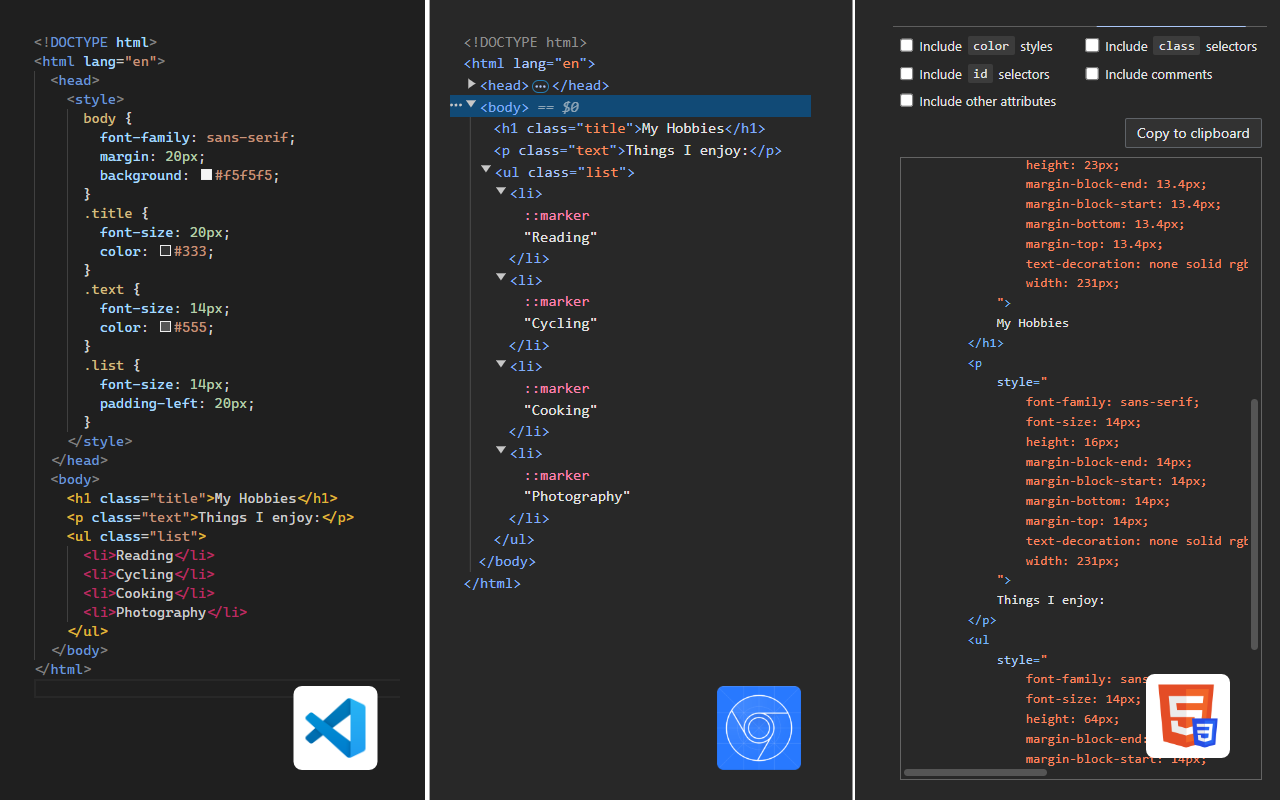Click the HTML5 CSS3 logo icon
This screenshot has height=800, width=1280.
(1187, 716)
